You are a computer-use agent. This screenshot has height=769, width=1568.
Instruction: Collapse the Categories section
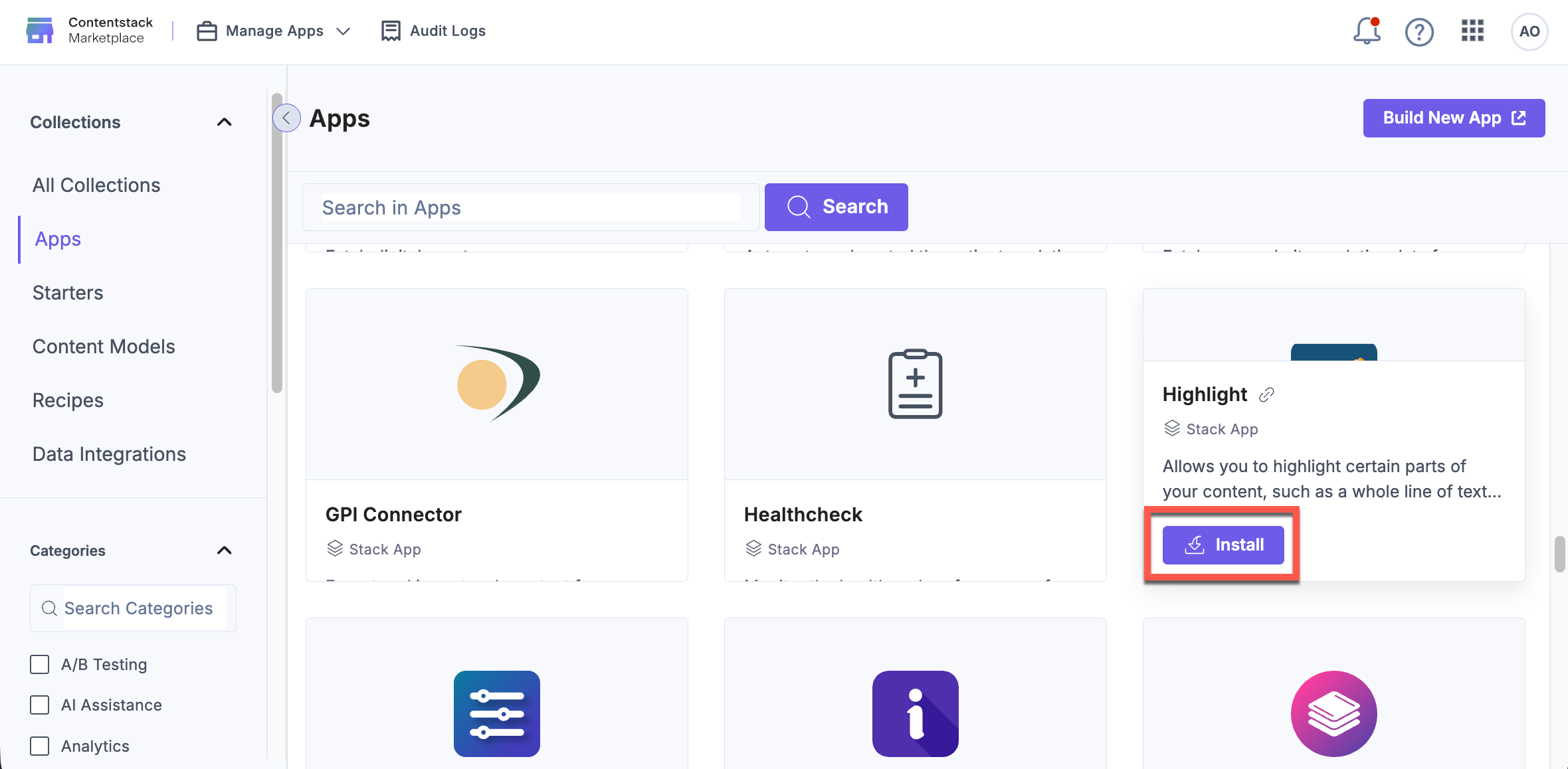click(x=225, y=551)
